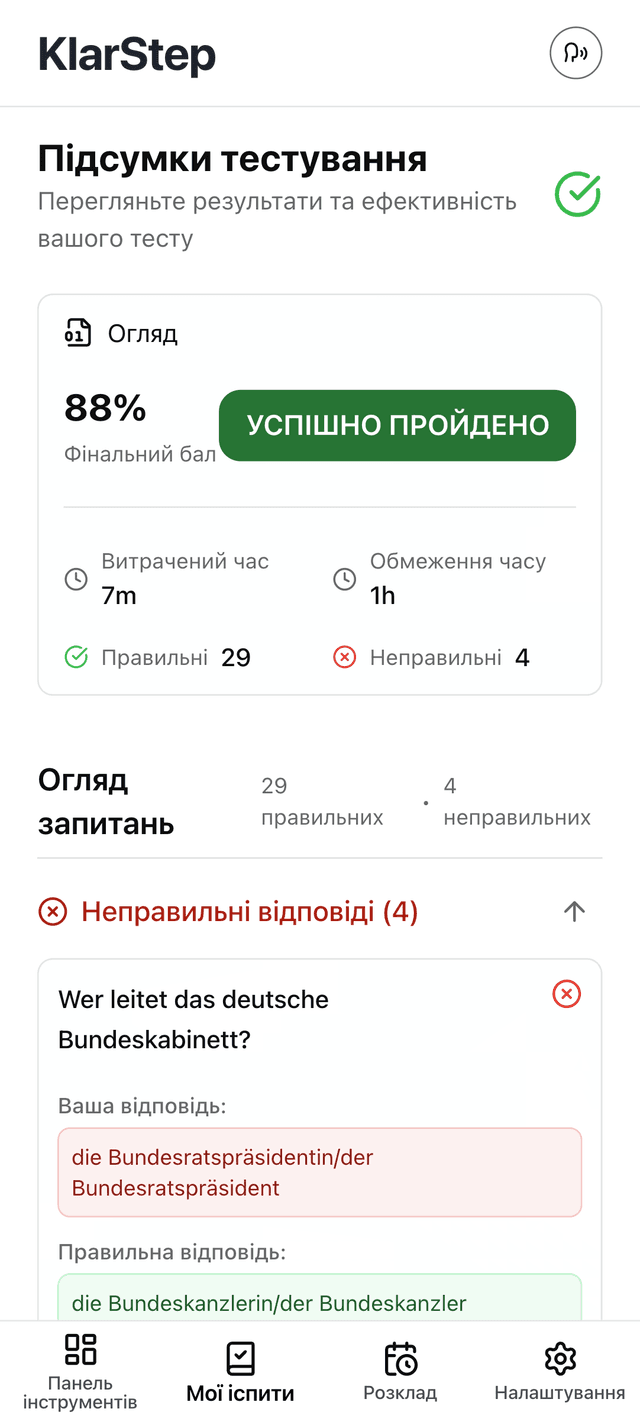Viewport: 640px width, 1421px height.
Task: Tap the audio narration icon in the header
Action: pyautogui.click(x=576, y=53)
